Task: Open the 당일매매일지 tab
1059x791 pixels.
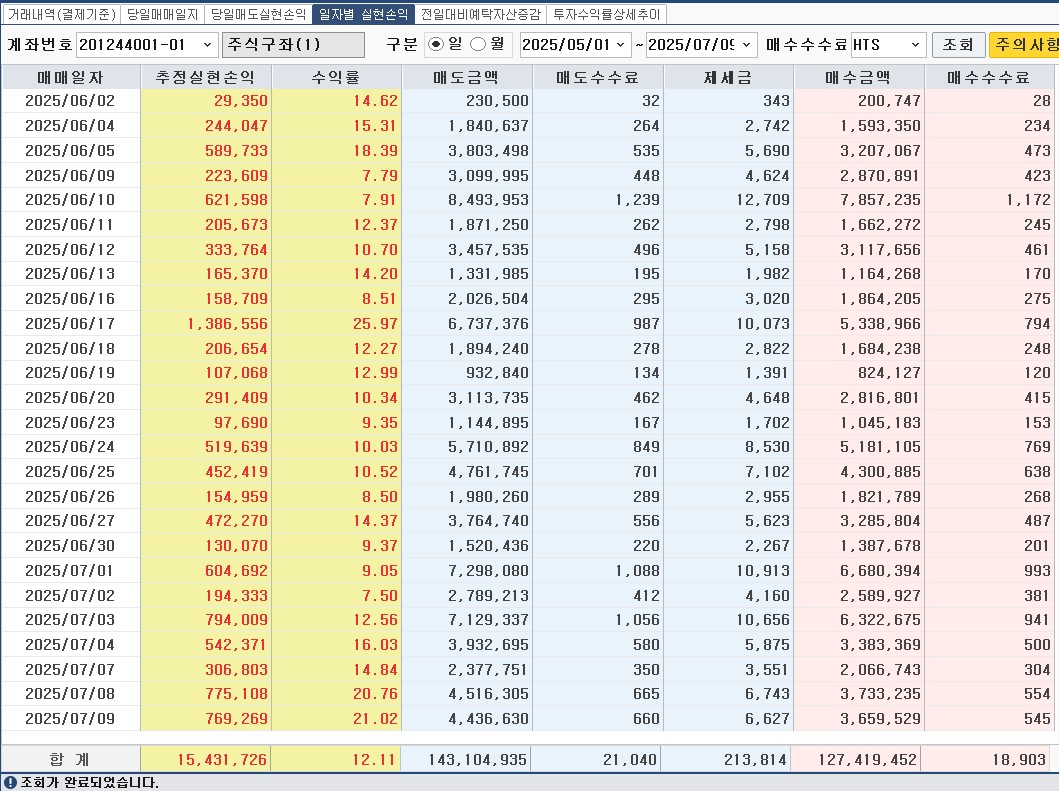Action: point(162,14)
